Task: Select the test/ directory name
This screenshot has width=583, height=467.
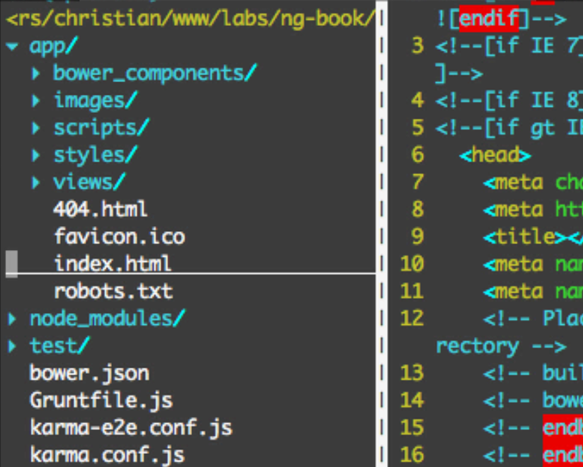Action: coord(60,346)
